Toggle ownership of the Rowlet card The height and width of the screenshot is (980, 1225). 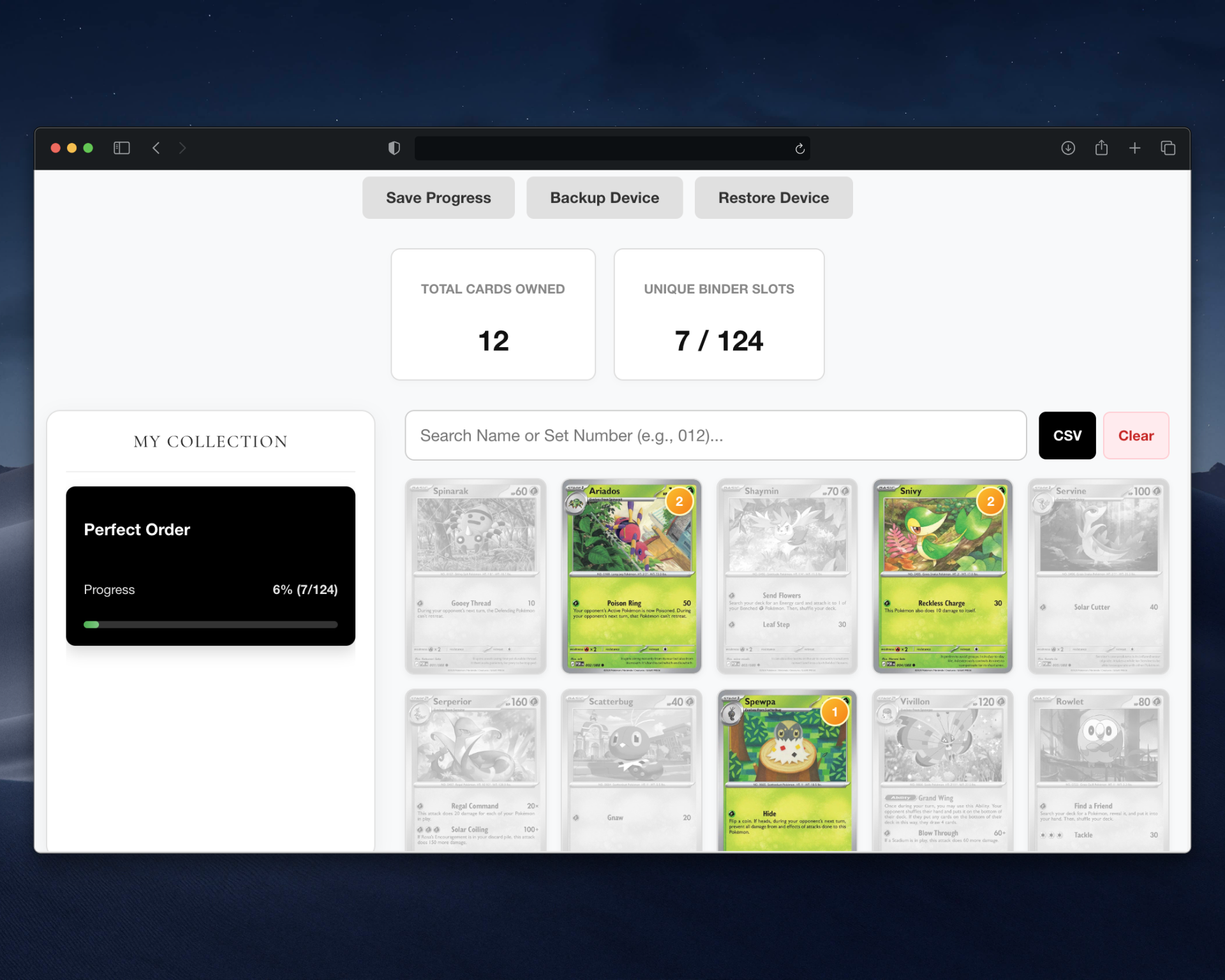pyautogui.click(x=1098, y=766)
